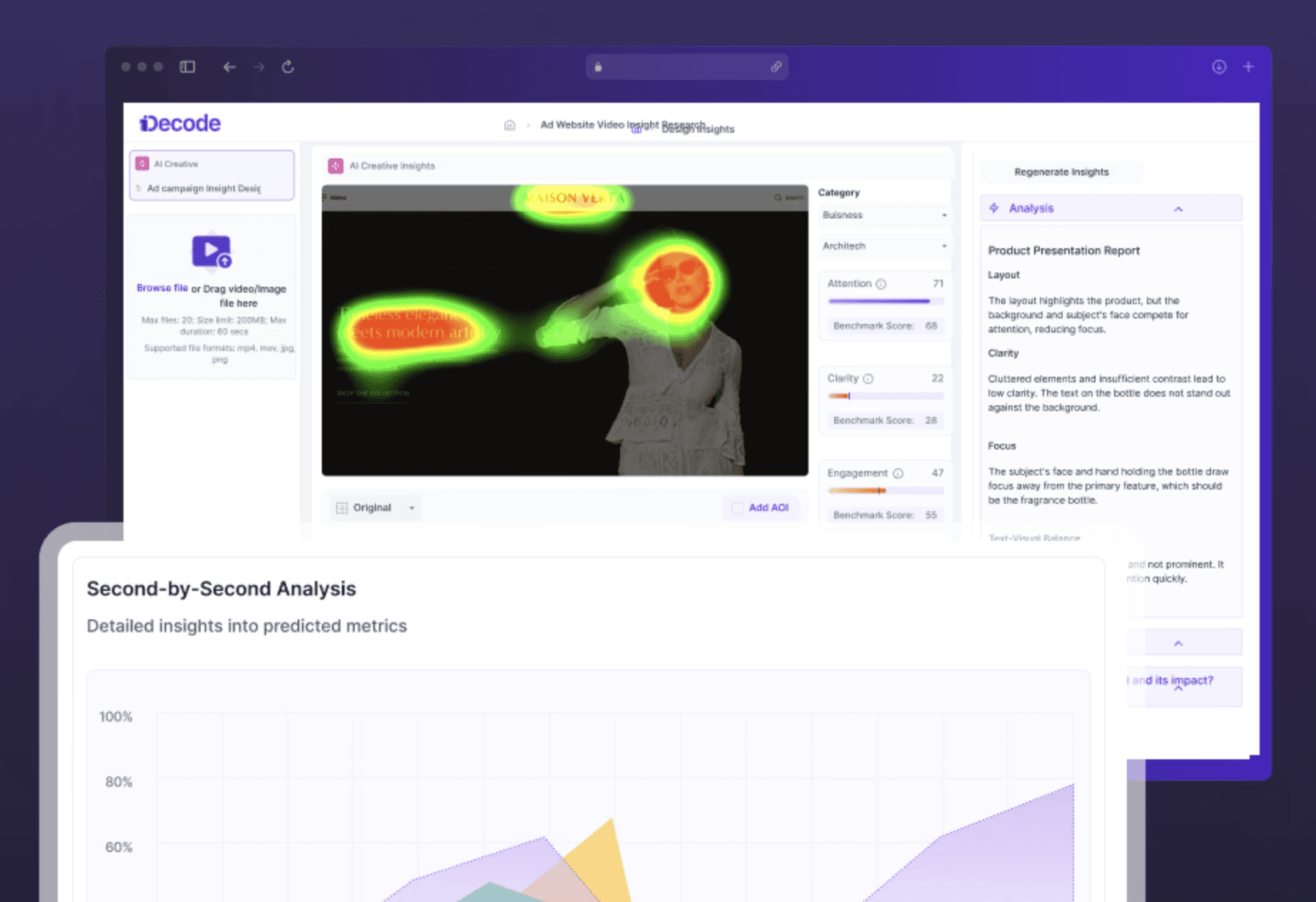The image size is (1316, 902).
Task: Open the Buisness category dropdown
Action: click(x=884, y=215)
